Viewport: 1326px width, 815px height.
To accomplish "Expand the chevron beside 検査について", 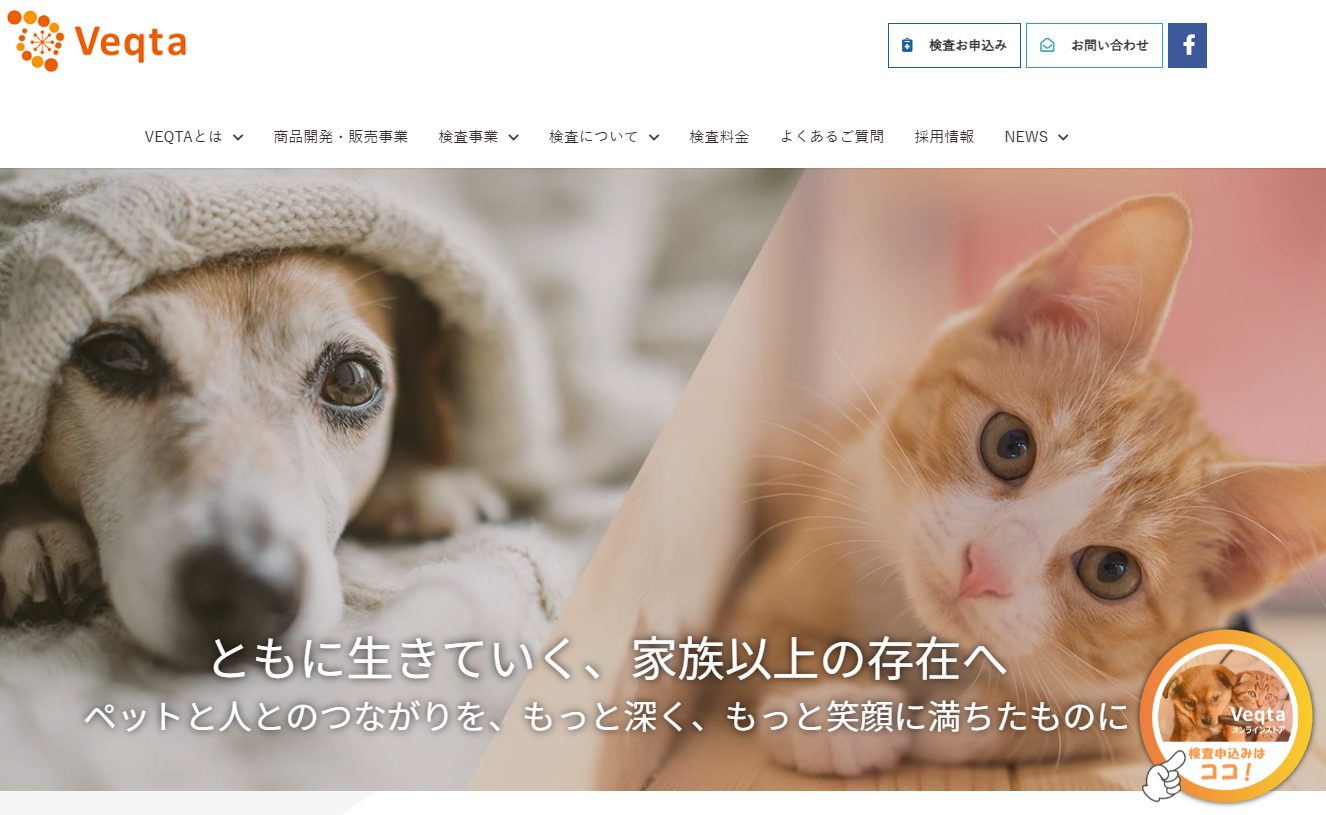I will coord(654,137).
